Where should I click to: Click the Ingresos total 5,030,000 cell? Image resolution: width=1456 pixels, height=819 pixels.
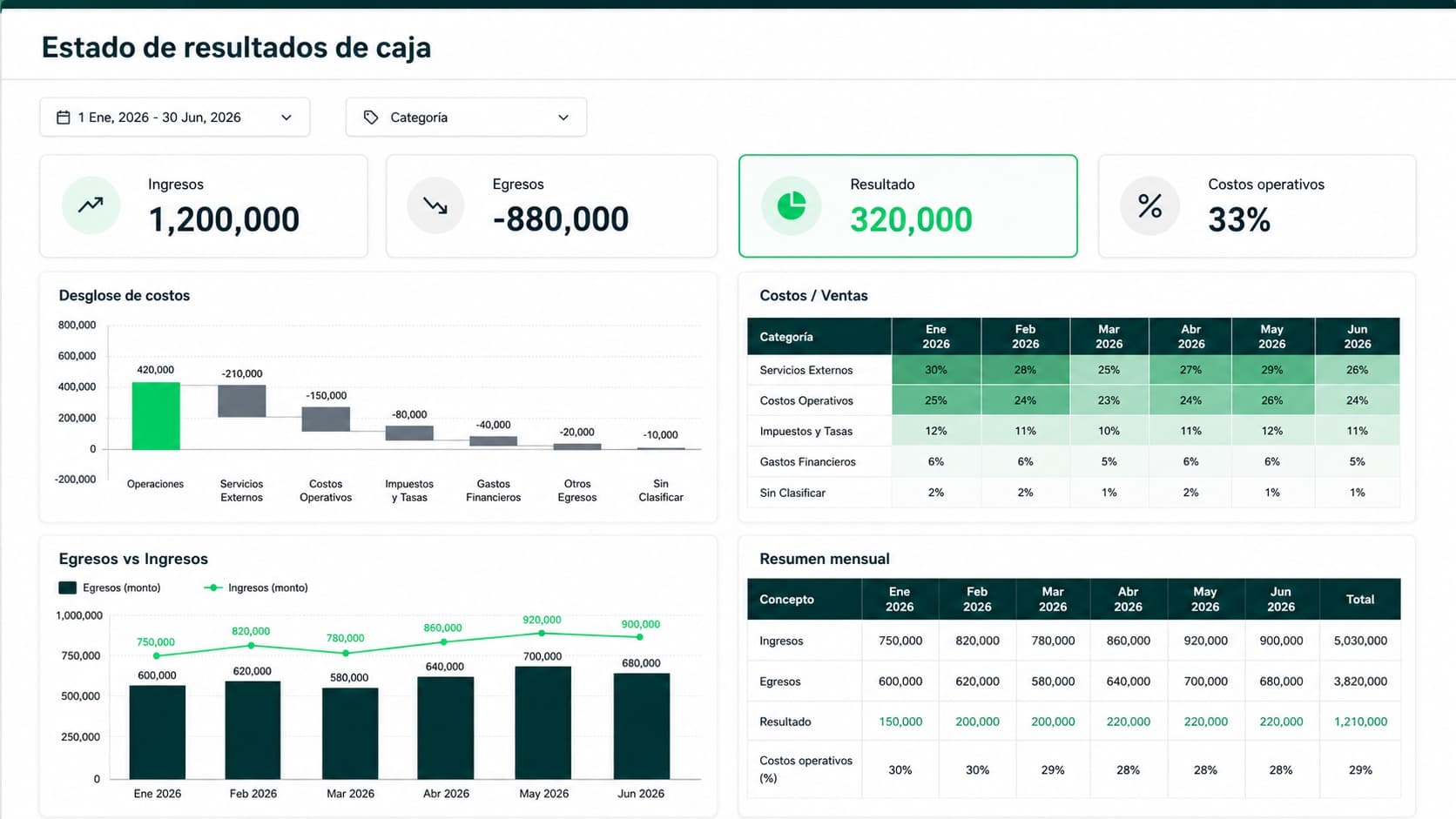point(1360,641)
